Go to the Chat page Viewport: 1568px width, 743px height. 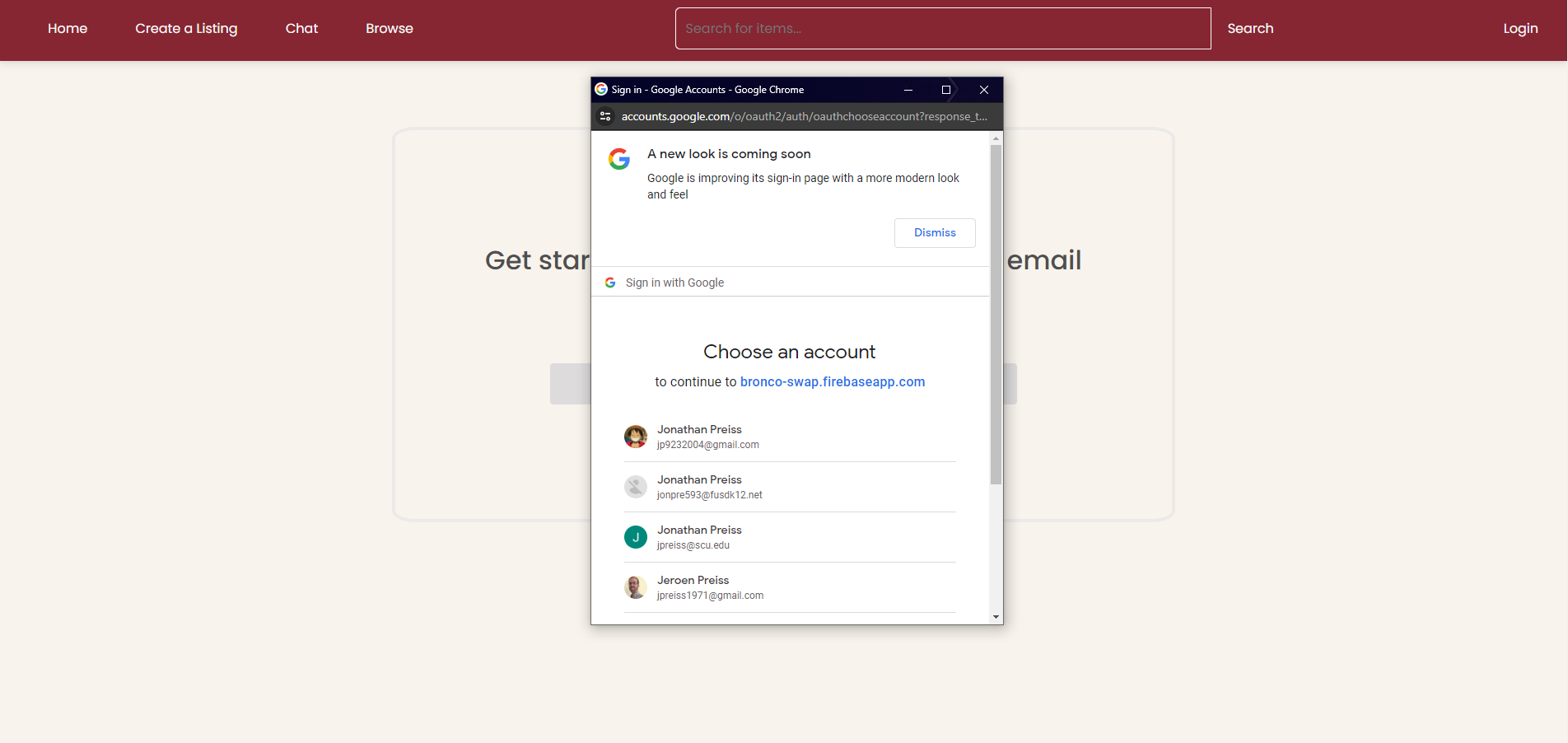301,29
